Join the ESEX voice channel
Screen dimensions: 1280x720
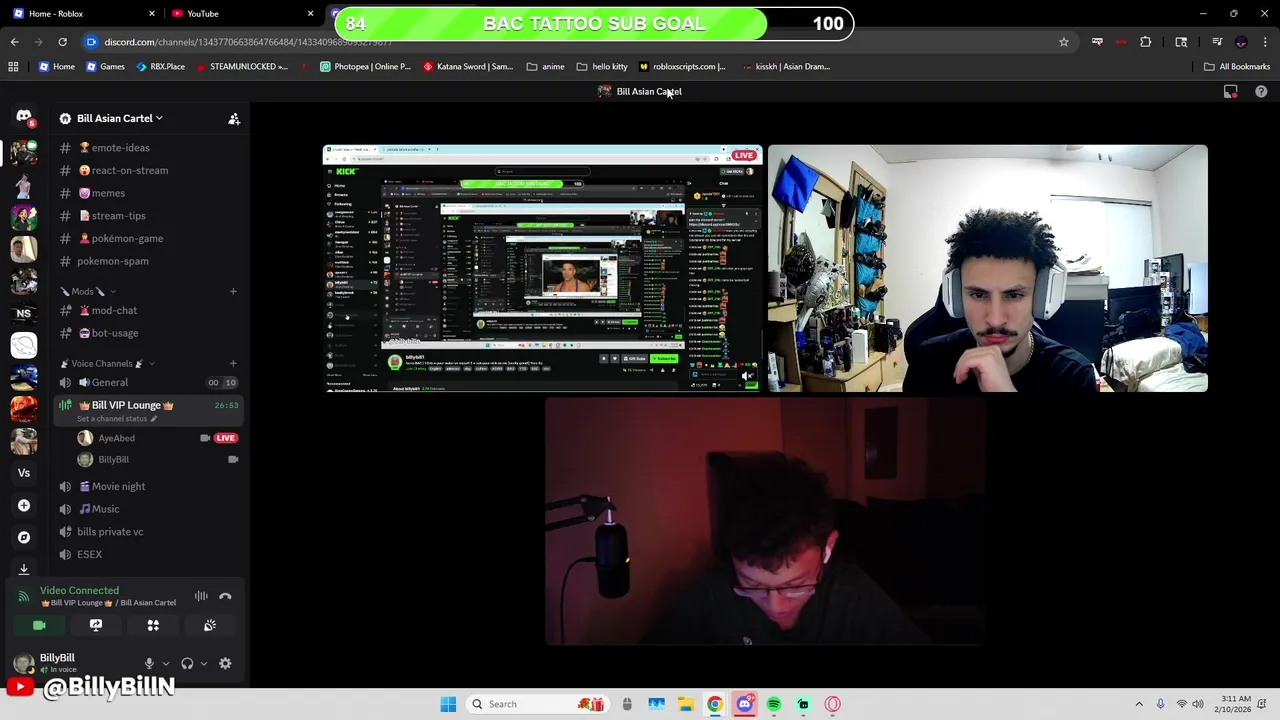148,554
